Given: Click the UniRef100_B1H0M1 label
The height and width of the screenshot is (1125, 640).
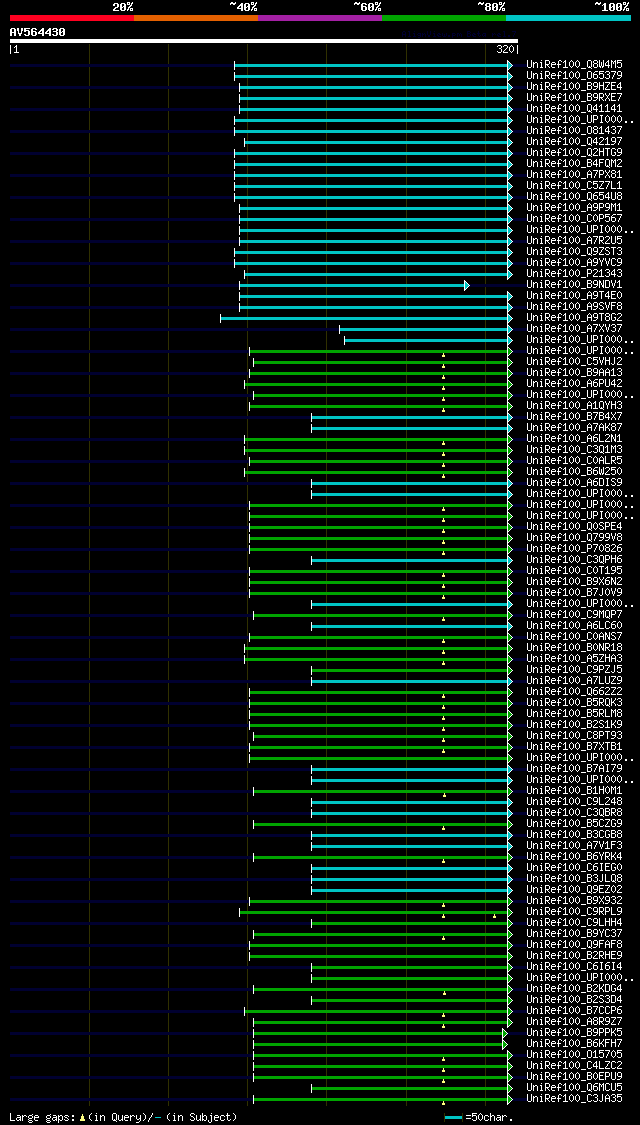Looking at the screenshot, I should click(x=574, y=791).
